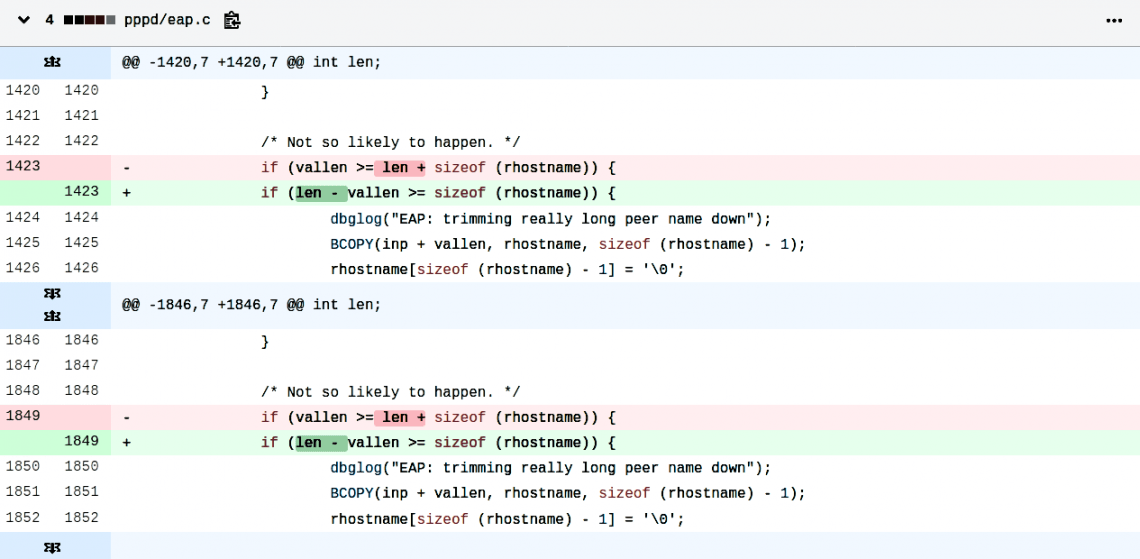The height and width of the screenshot is (559, 1140).
Task: Click added line number 1849
Action: coord(82,441)
